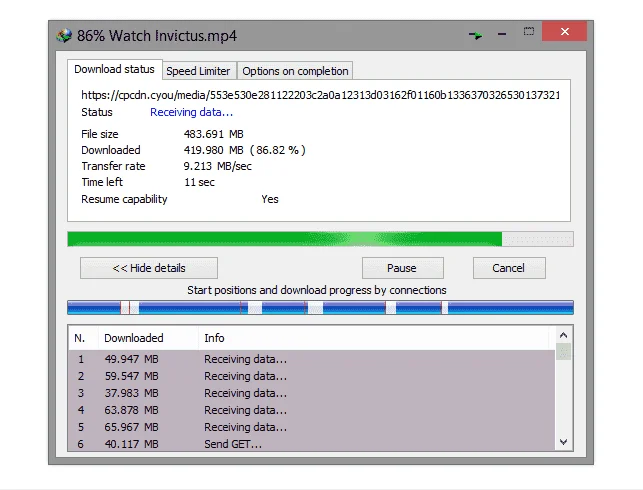Click the << Hide details button
This screenshot has width=643, height=490.
point(149,268)
